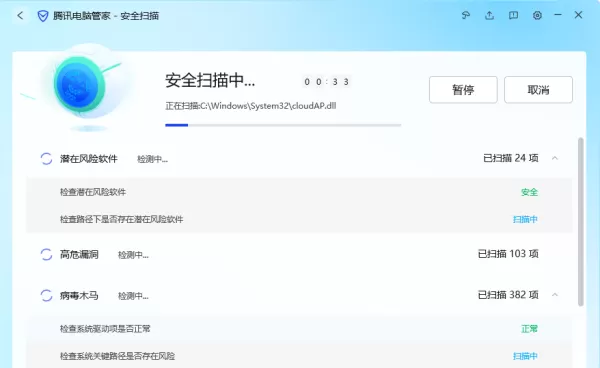The height and width of the screenshot is (368, 600).
Task: Open the feedback message icon
Action: (513, 15)
